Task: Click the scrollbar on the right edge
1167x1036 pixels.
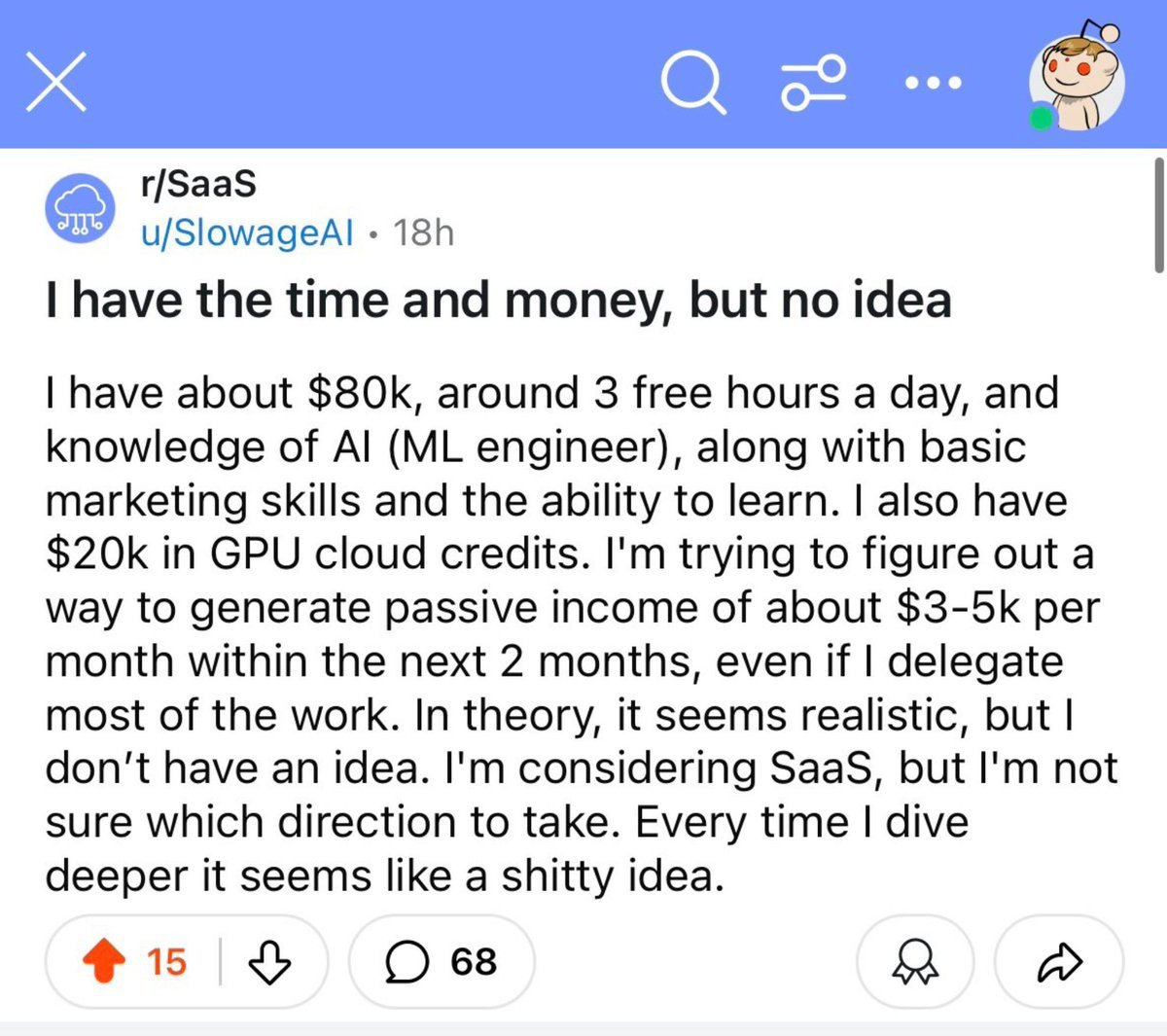Action: pyautogui.click(x=1158, y=214)
